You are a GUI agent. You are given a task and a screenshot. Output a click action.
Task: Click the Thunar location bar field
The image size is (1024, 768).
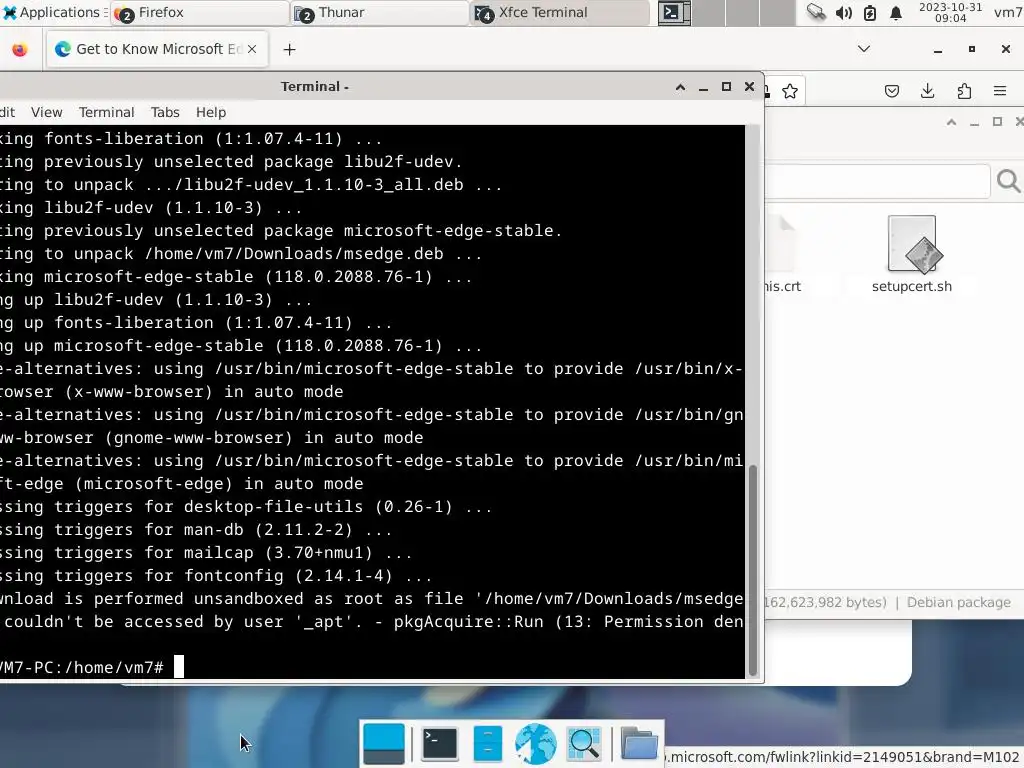(x=877, y=181)
